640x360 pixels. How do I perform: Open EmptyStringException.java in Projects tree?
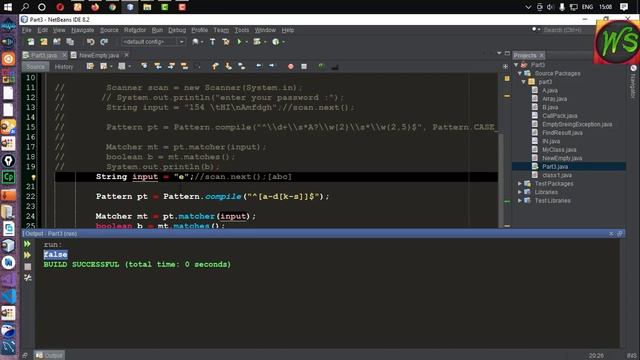577,124
